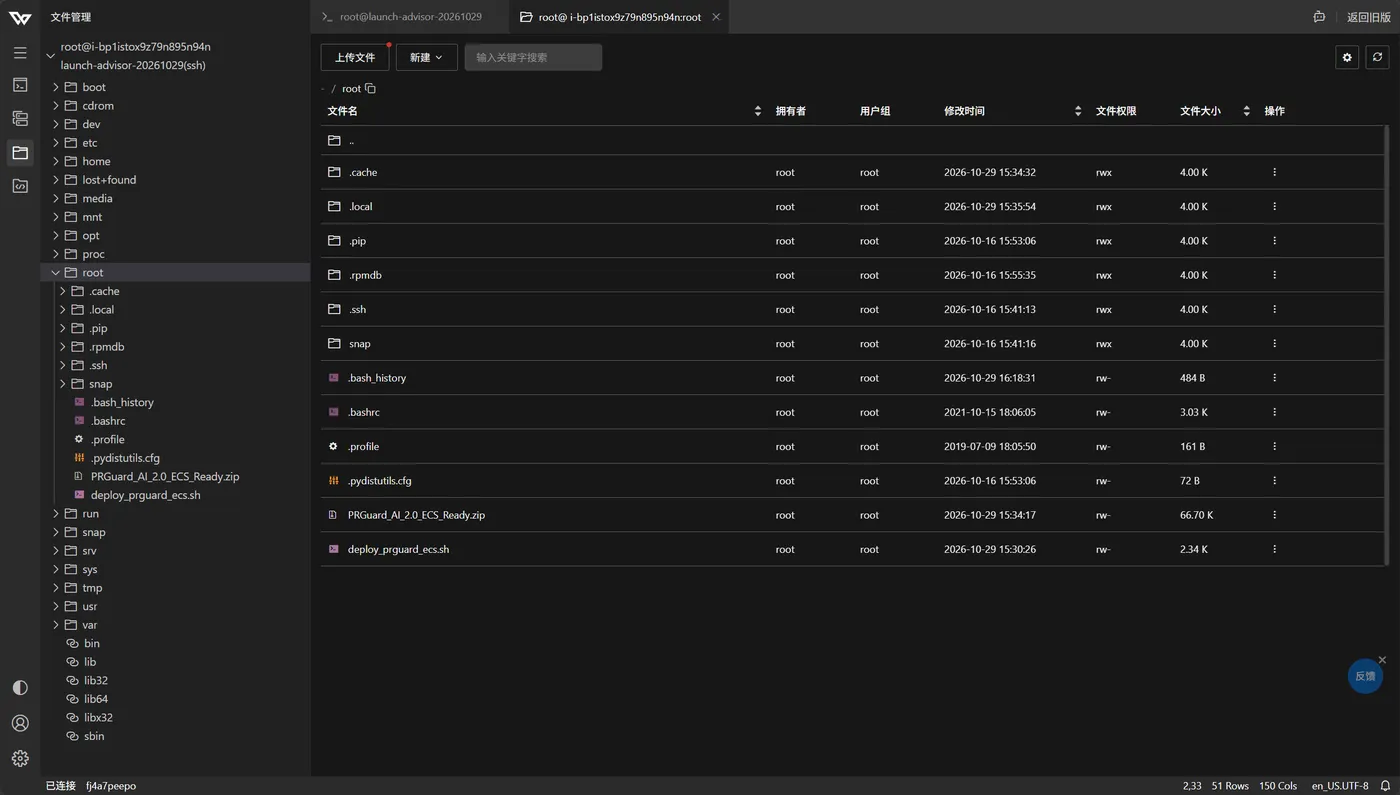Select .pydistutils.cfg in file table
This screenshot has height=795, width=1400.
[x=379, y=481]
